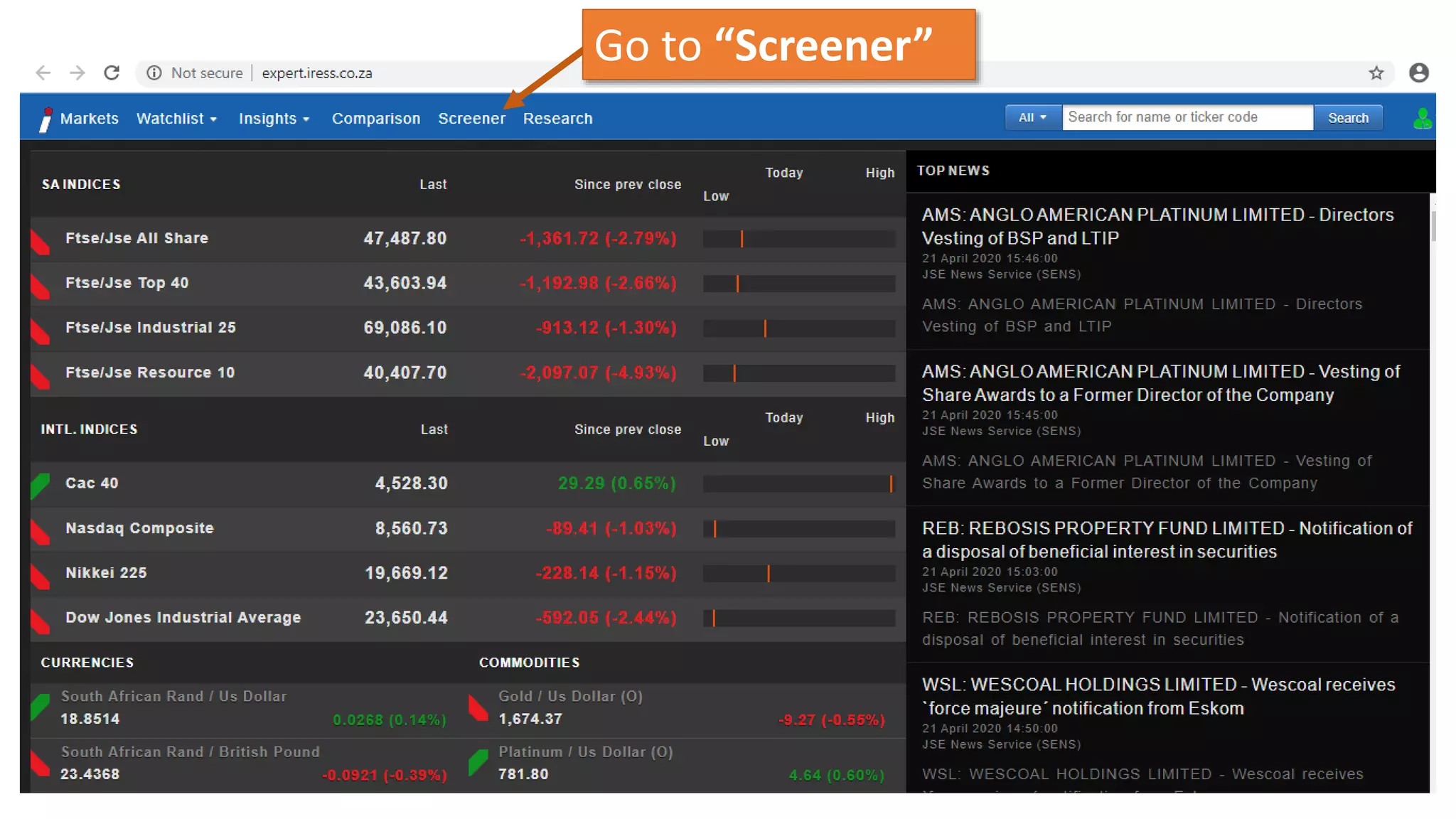The width and height of the screenshot is (1456, 819).
Task: Click red down indicator for Nikkei 225
Action: 41,576
